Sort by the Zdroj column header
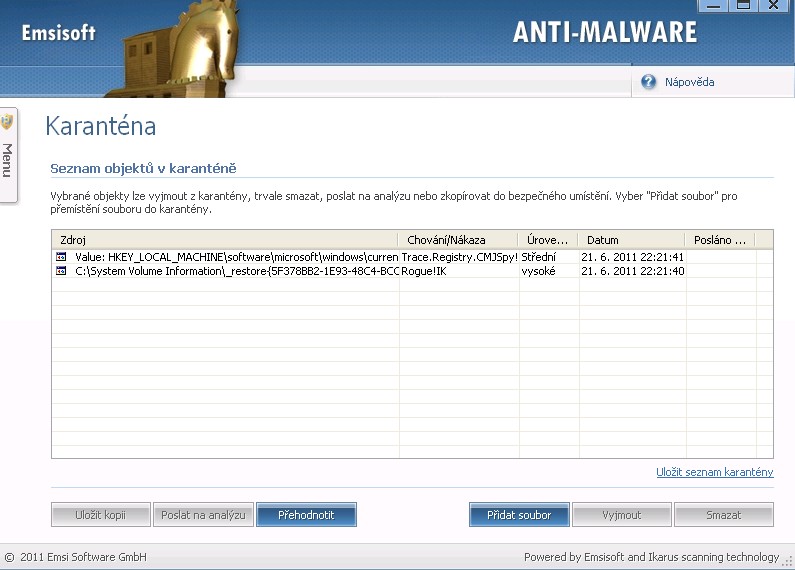Viewport: 795px width, 570px height. coord(225,240)
